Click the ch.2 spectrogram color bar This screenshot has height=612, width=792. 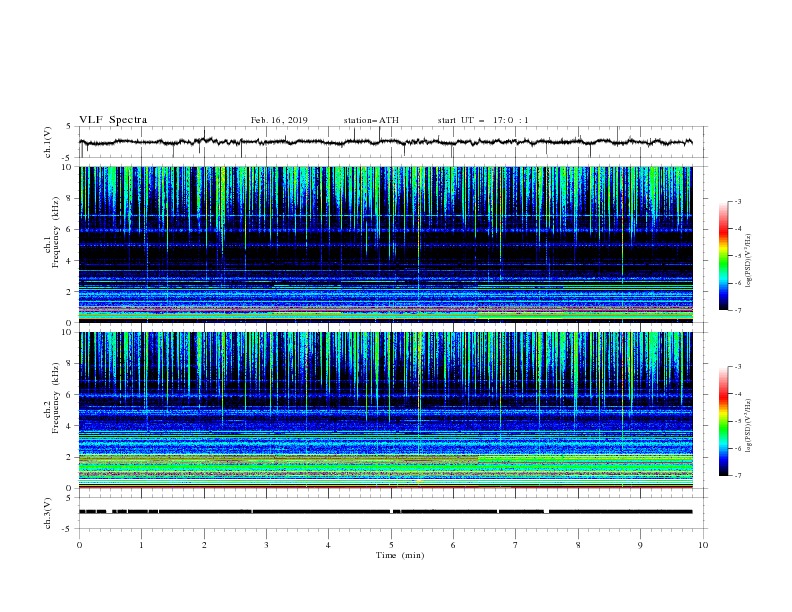coord(723,421)
